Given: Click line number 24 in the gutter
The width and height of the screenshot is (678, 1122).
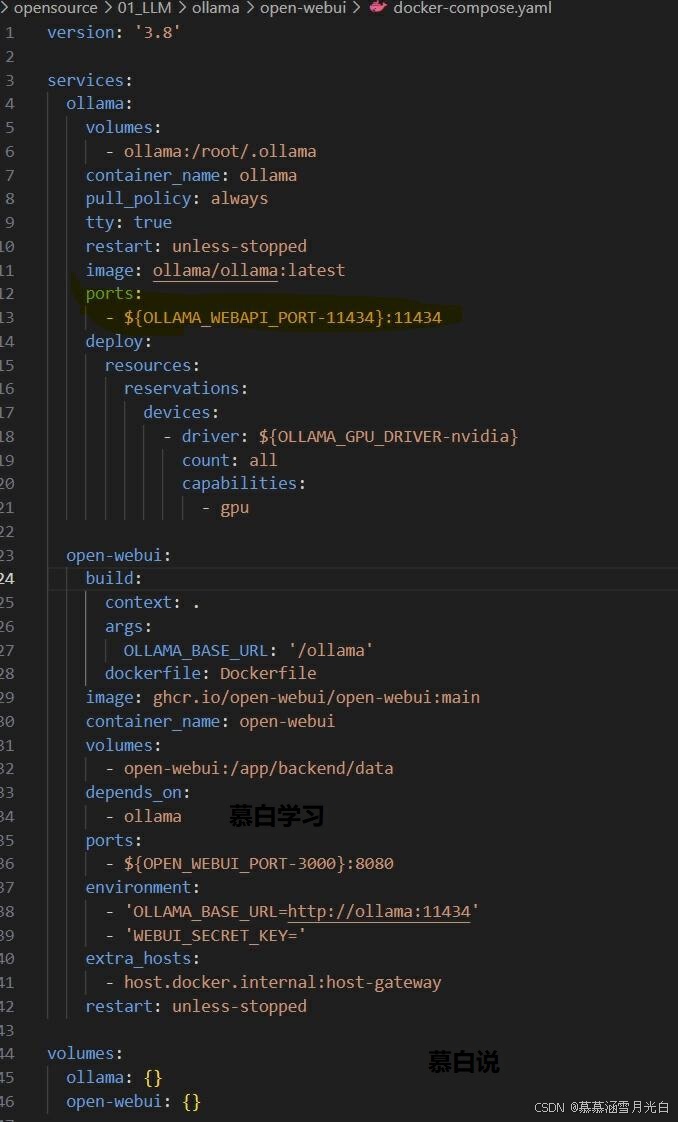Looking at the screenshot, I should 7,578.
